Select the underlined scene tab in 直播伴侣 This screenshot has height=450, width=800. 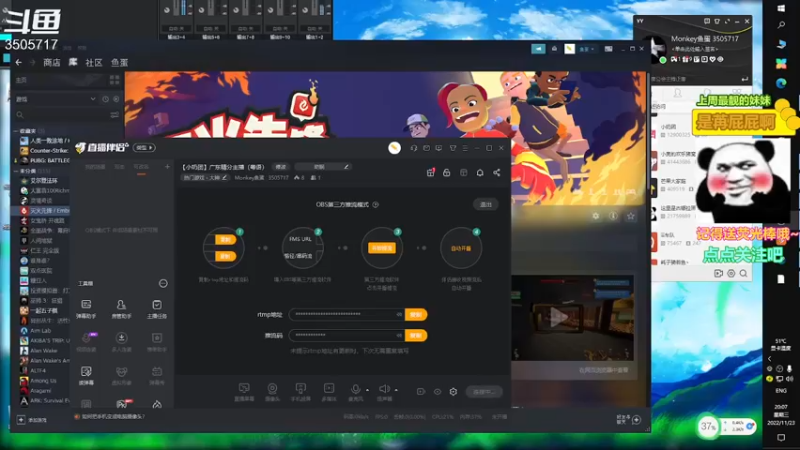coord(141,167)
